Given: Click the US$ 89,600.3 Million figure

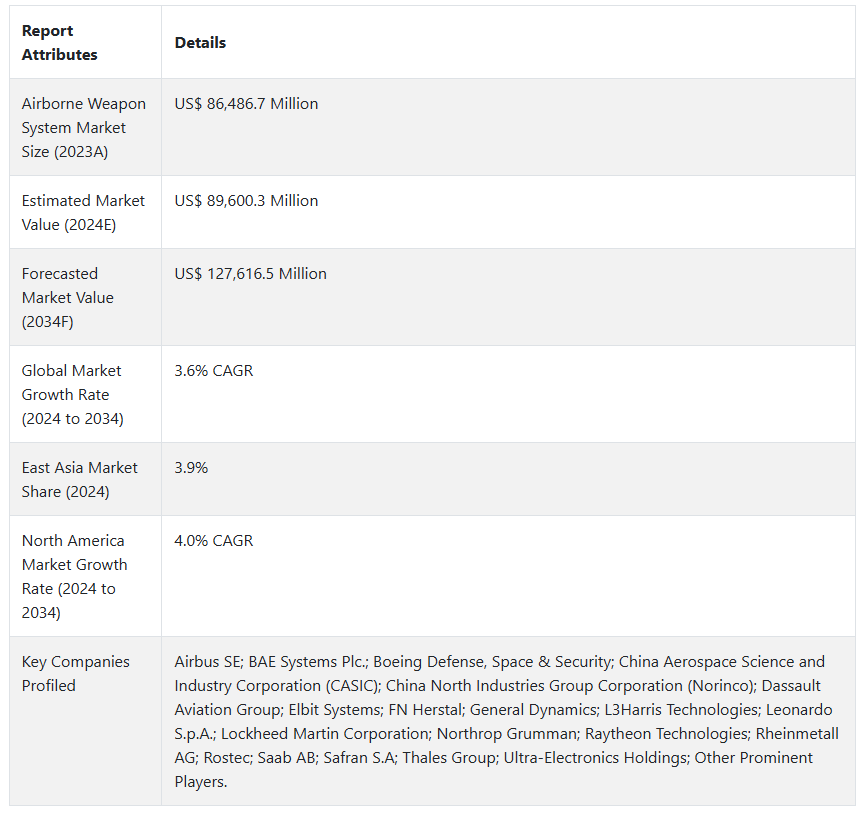Looking at the screenshot, I should point(246,201).
